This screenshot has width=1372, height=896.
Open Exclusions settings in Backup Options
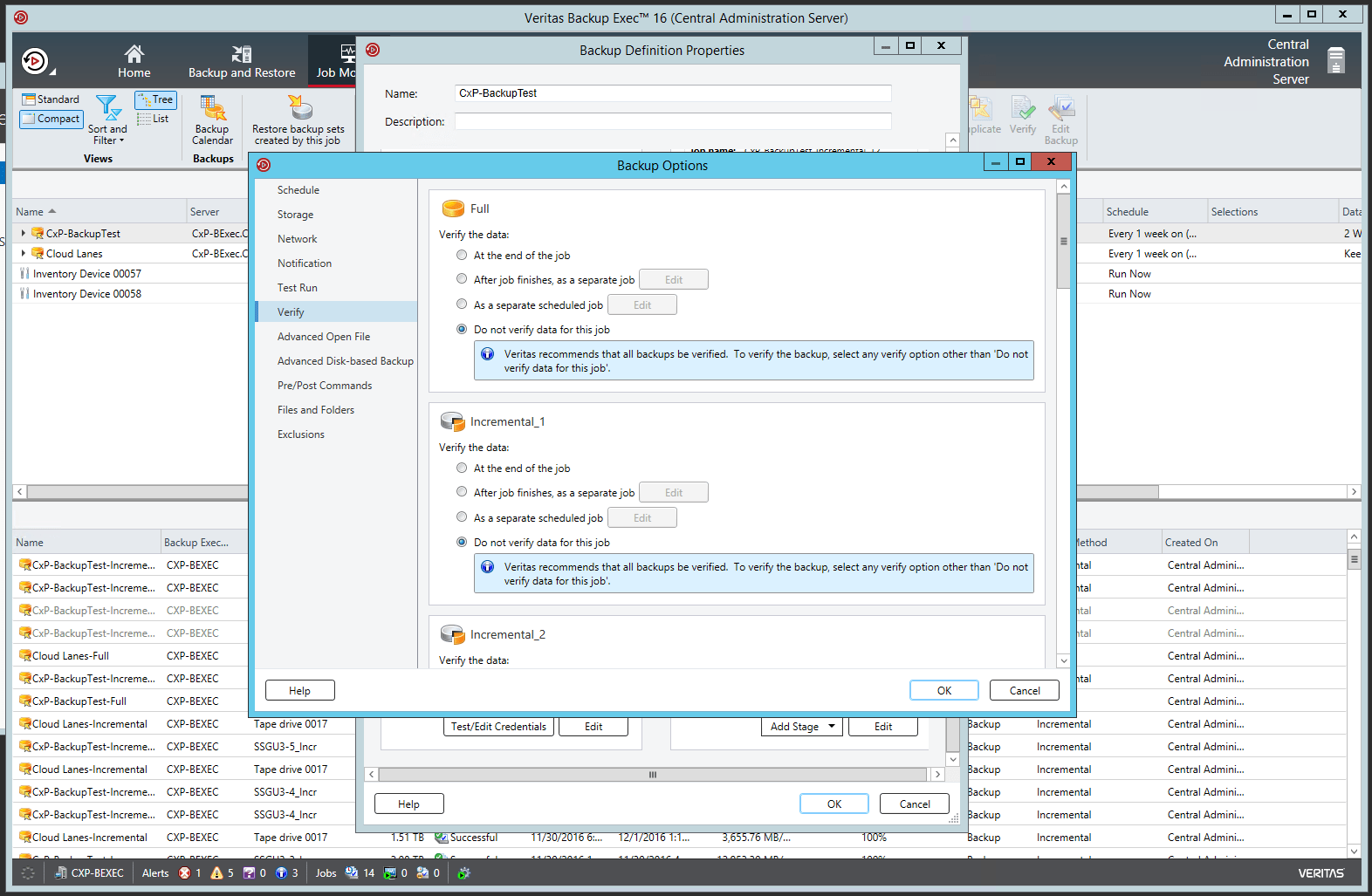[x=336, y=434]
